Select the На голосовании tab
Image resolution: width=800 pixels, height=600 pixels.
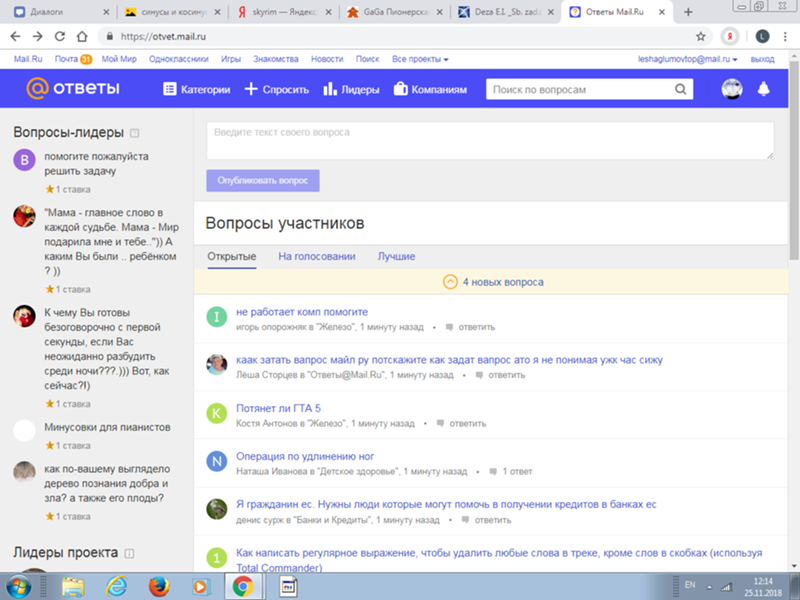(x=317, y=256)
